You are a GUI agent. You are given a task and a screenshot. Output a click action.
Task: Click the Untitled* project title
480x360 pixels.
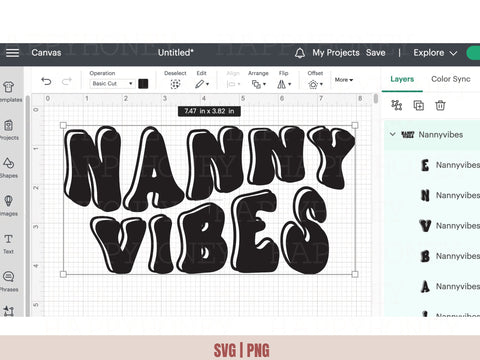coord(176,53)
